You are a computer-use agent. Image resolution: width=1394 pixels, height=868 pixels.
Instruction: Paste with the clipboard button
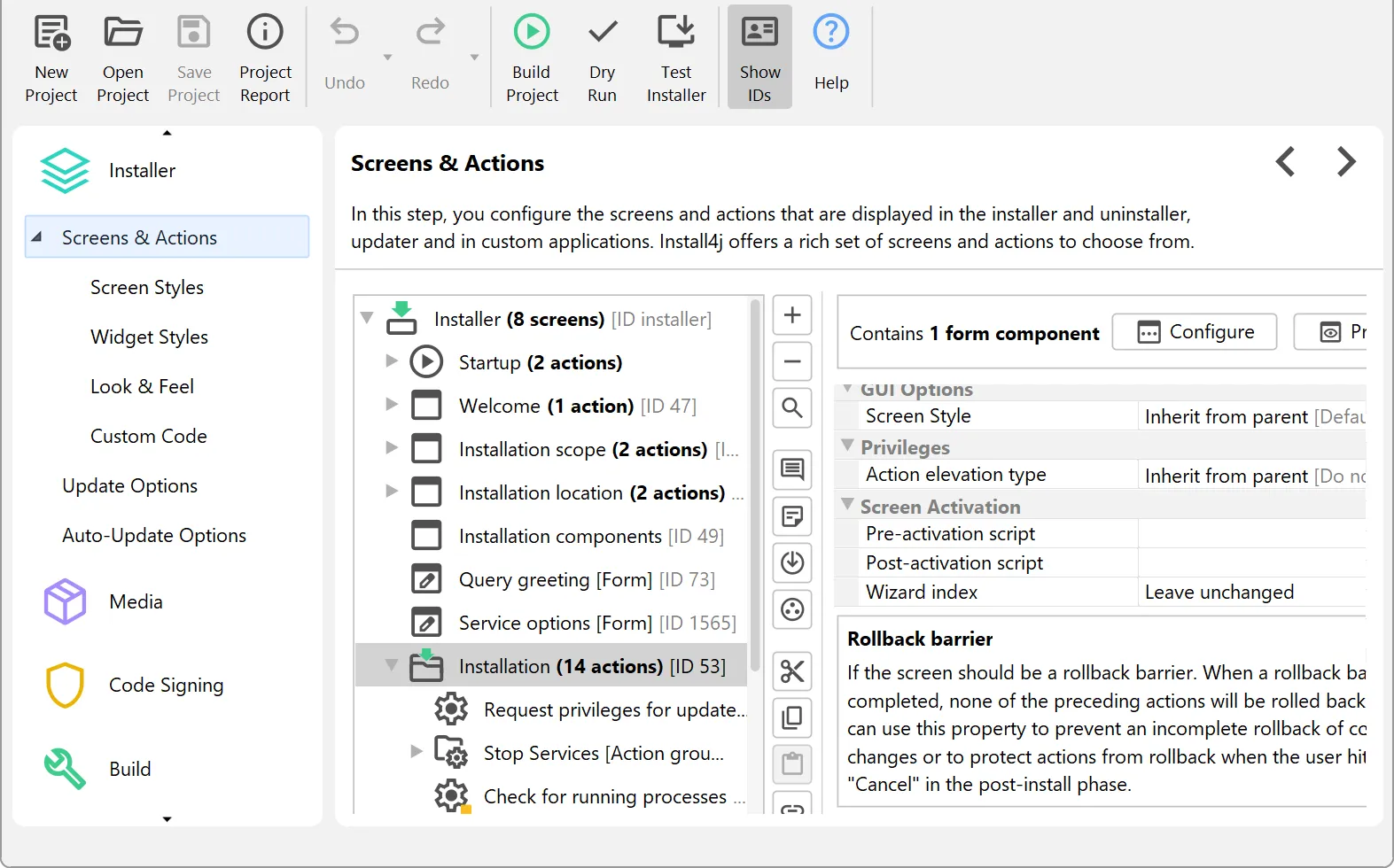point(792,763)
